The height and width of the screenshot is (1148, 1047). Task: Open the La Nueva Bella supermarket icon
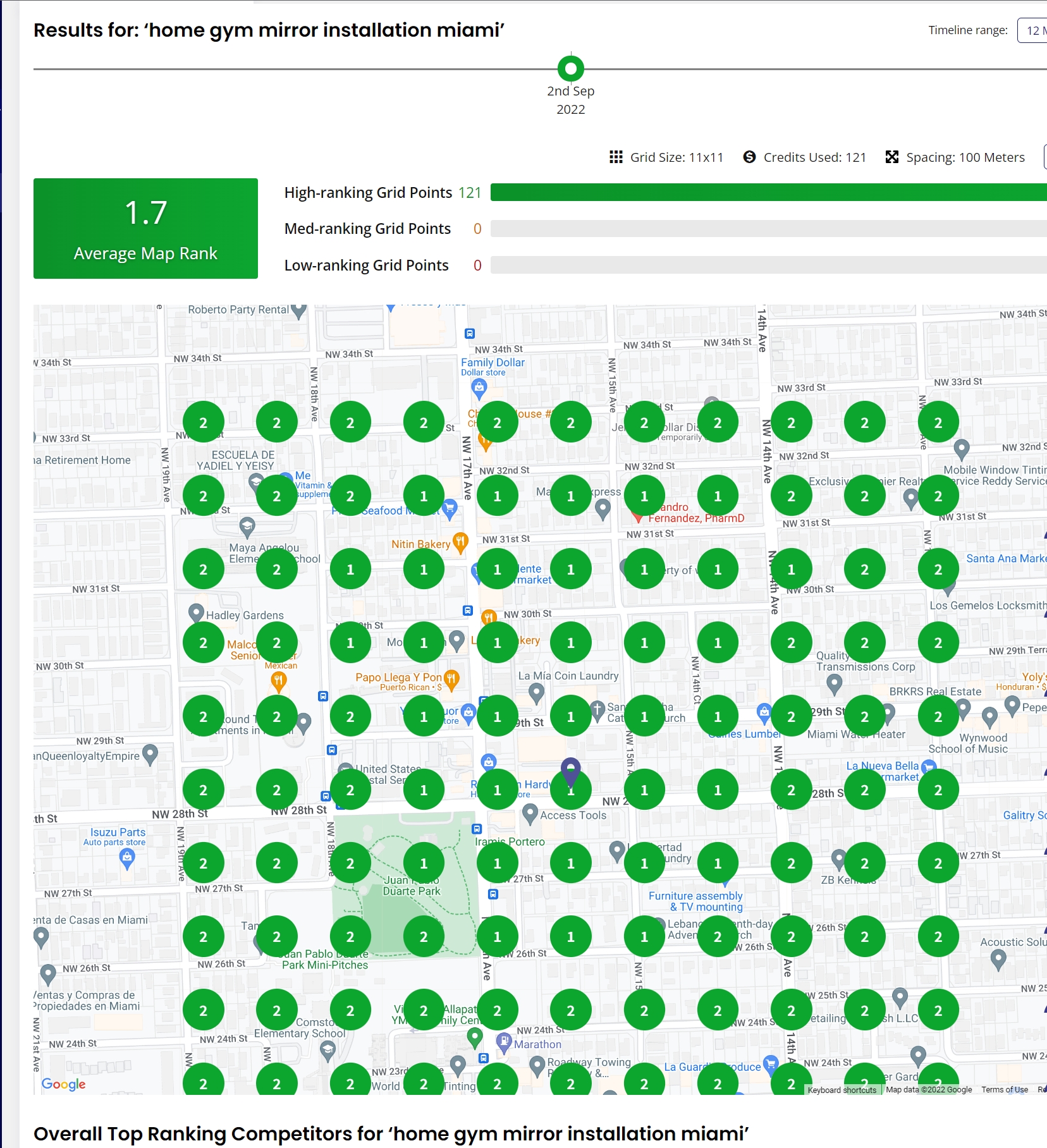928,767
